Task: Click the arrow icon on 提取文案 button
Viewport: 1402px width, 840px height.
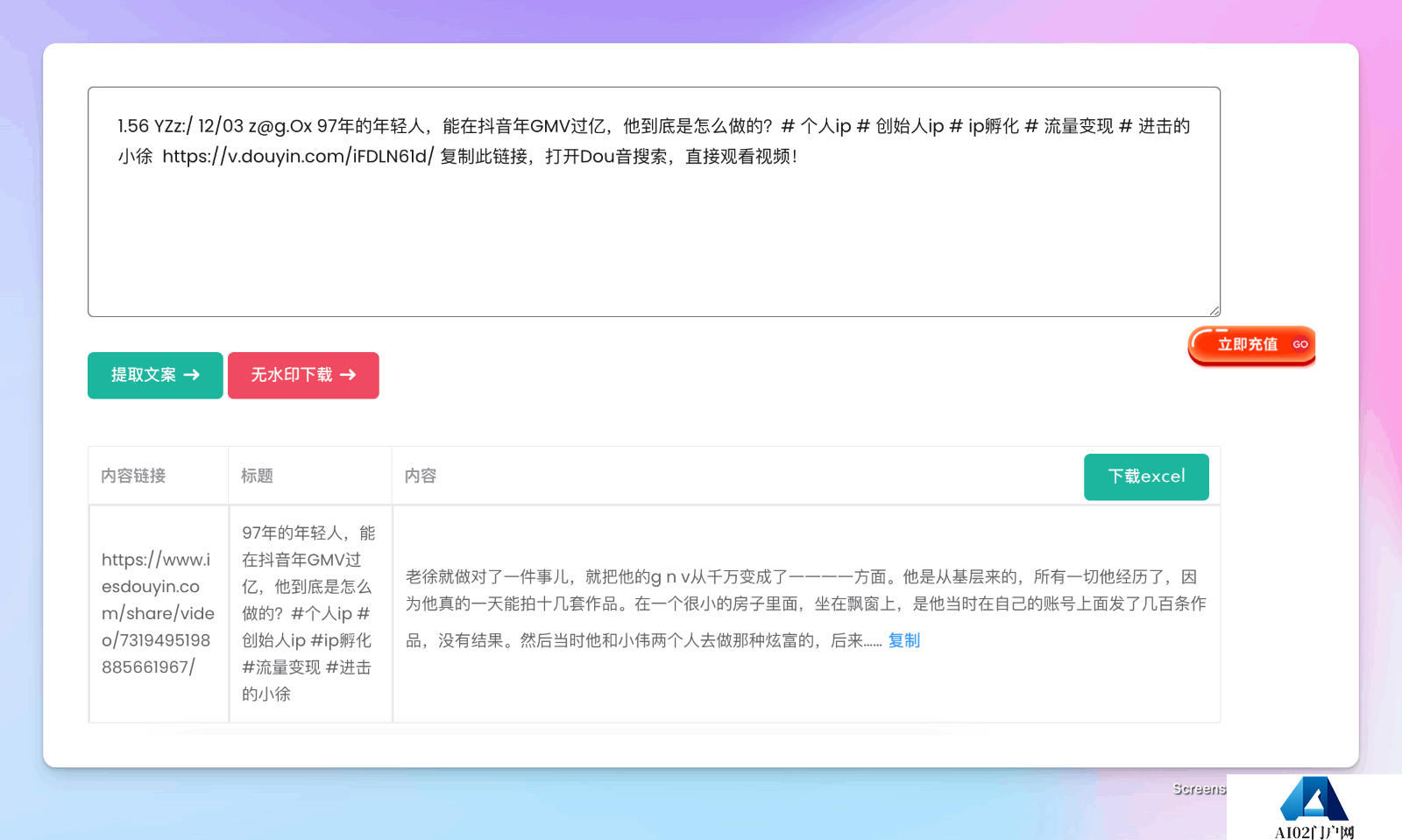Action: pyautogui.click(x=192, y=375)
